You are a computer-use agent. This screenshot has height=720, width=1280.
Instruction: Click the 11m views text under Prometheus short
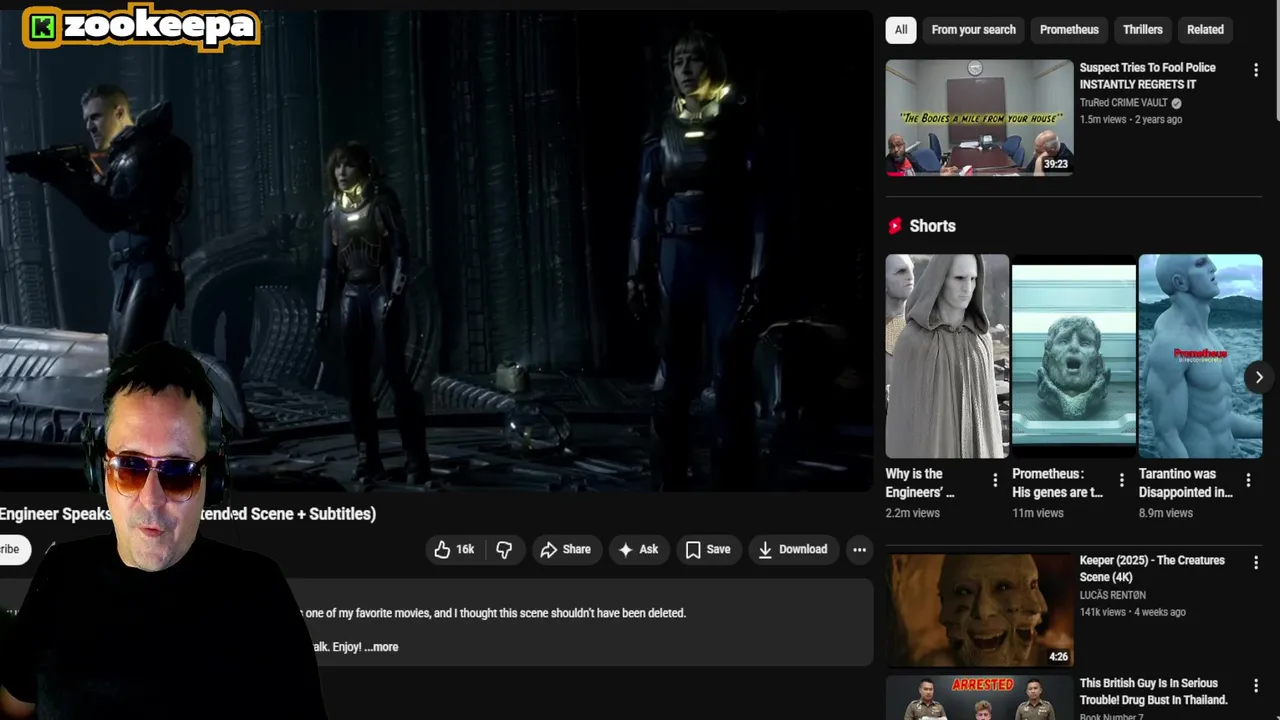click(x=1037, y=513)
